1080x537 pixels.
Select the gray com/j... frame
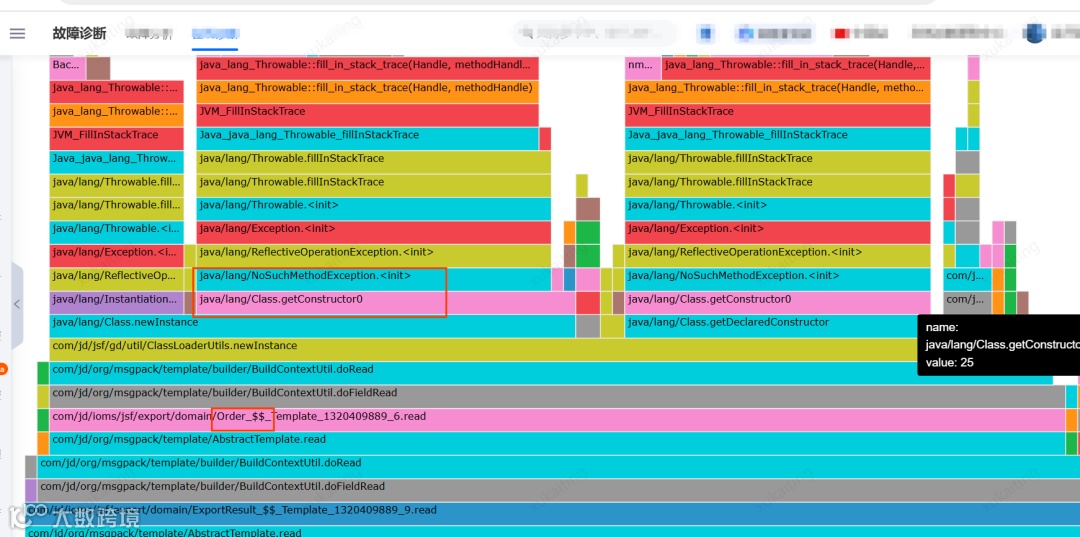click(967, 302)
